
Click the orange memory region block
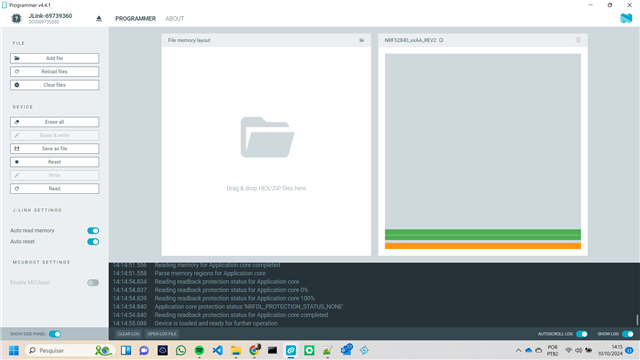(483, 246)
